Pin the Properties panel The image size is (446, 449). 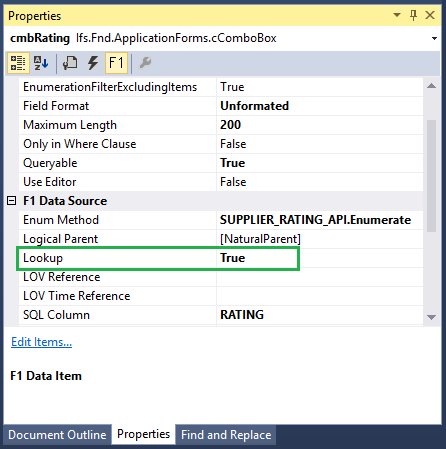click(x=413, y=15)
